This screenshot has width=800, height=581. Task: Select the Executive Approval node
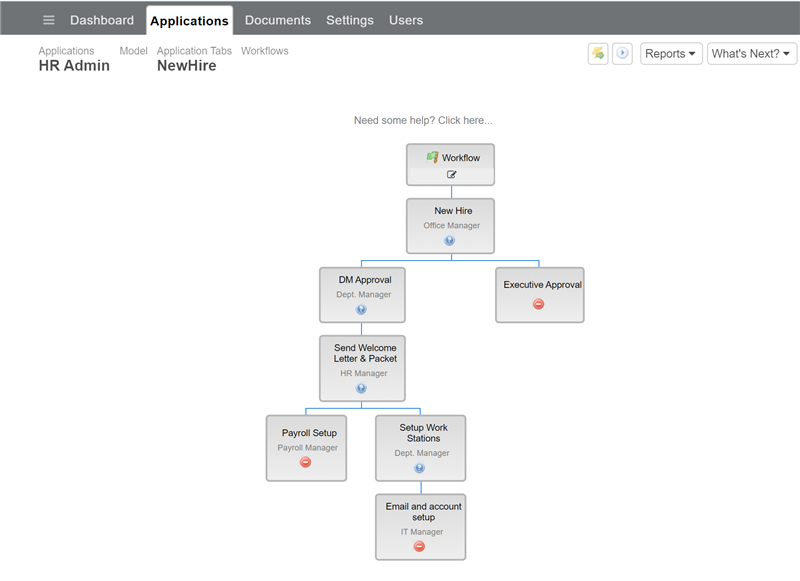[540, 295]
